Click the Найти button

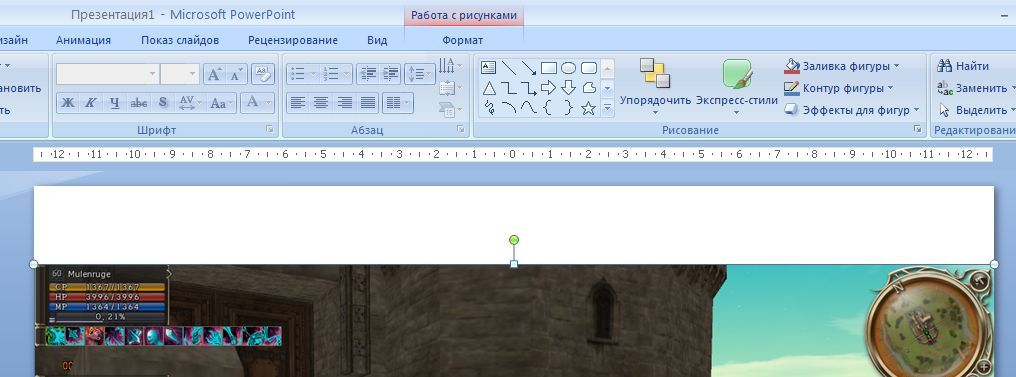[964, 66]
